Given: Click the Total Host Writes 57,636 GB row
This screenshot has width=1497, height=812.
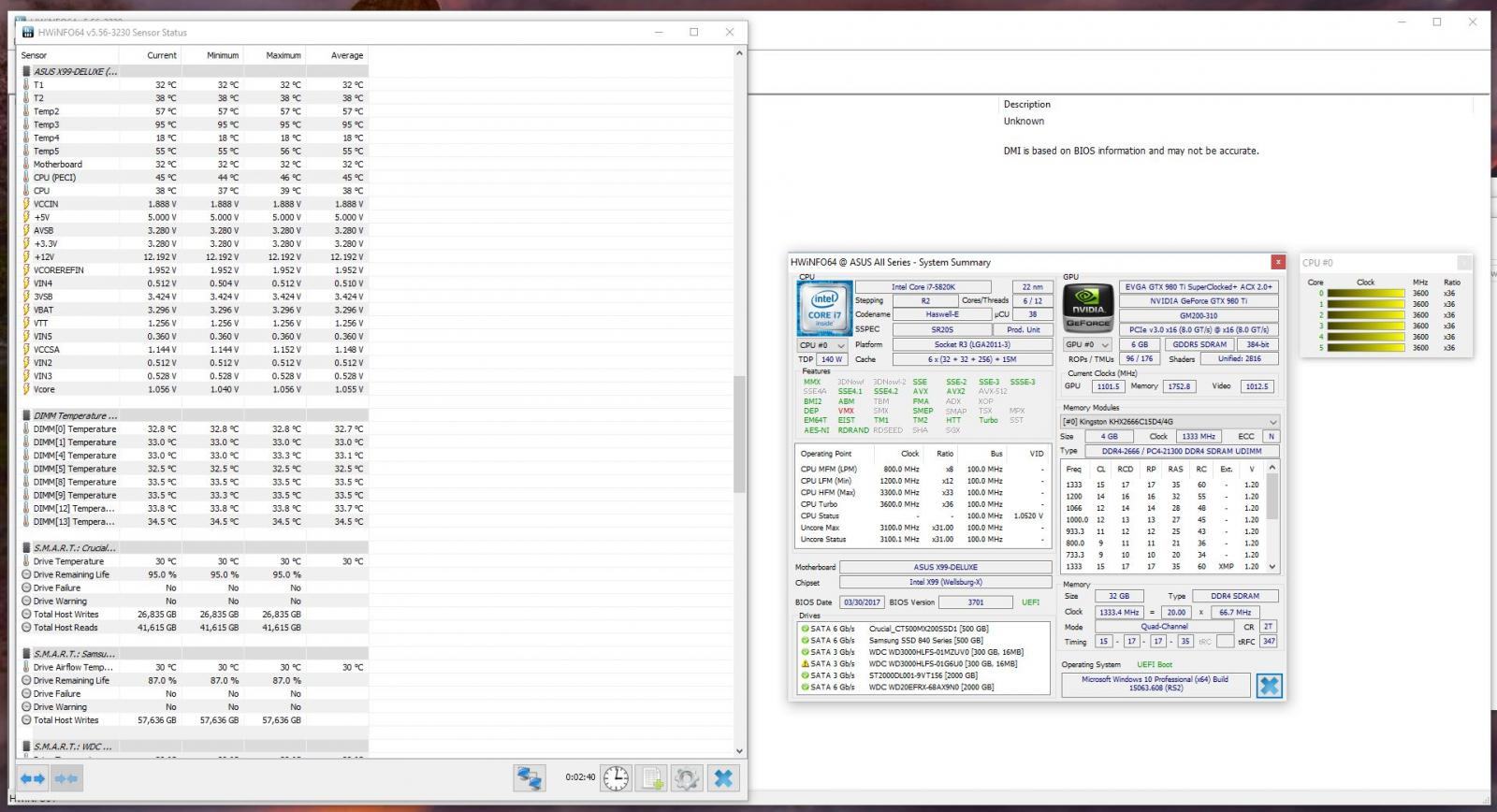Looking at the screenshot, I should (x=194, y=720).
